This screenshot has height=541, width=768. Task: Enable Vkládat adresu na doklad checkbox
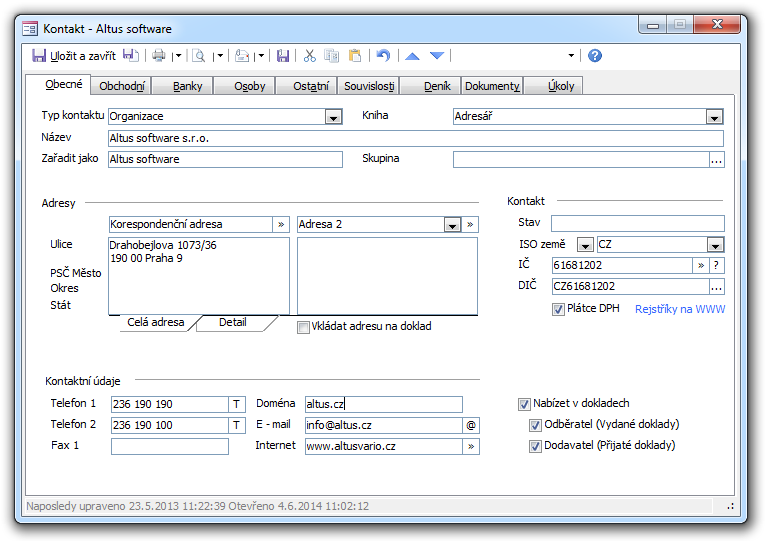(304, 327)
